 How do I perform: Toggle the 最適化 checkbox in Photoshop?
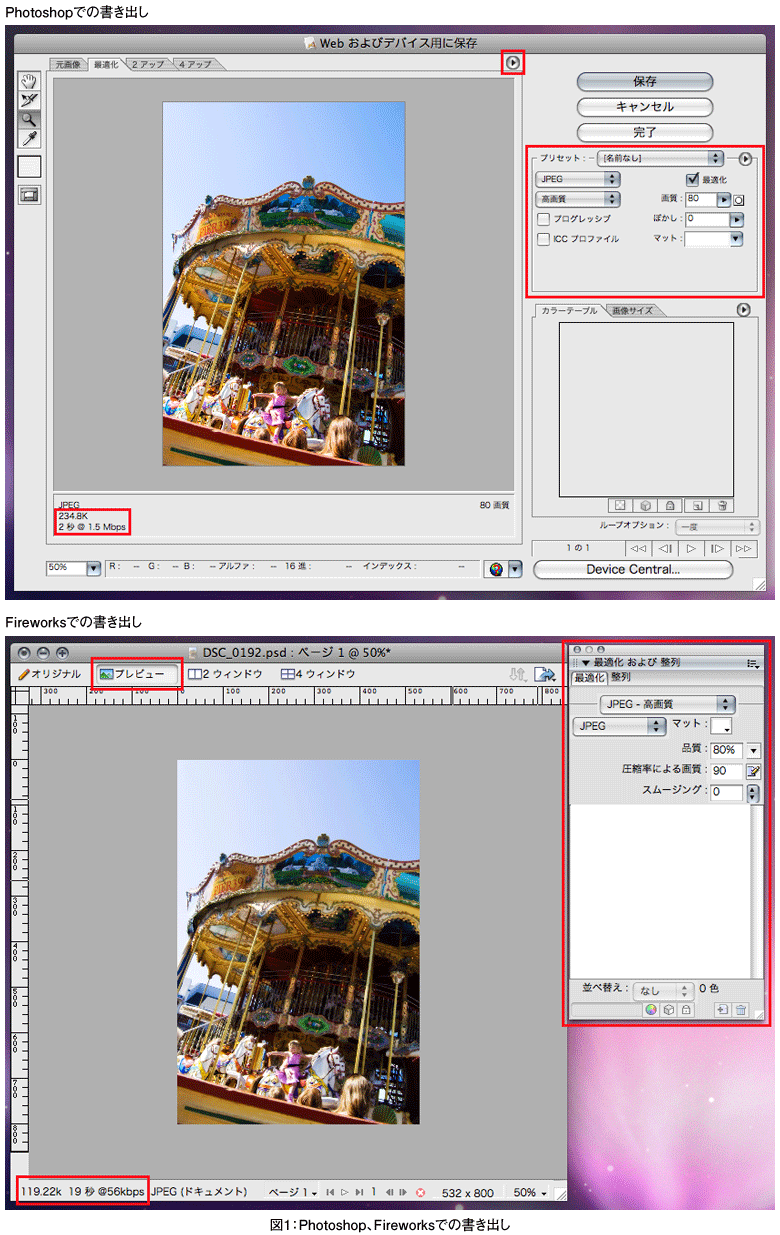click(692, 179)
